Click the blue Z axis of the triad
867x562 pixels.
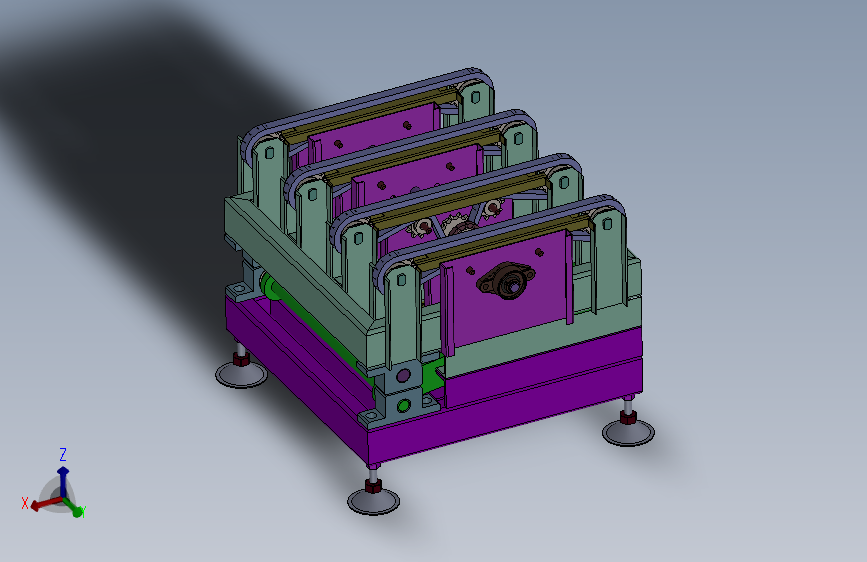pos(62,480)
